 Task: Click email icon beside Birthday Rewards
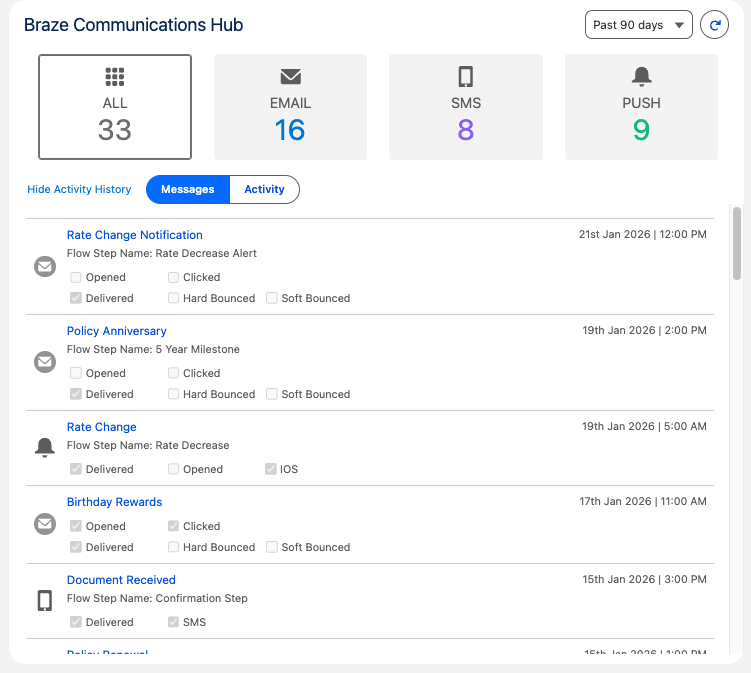45,524
